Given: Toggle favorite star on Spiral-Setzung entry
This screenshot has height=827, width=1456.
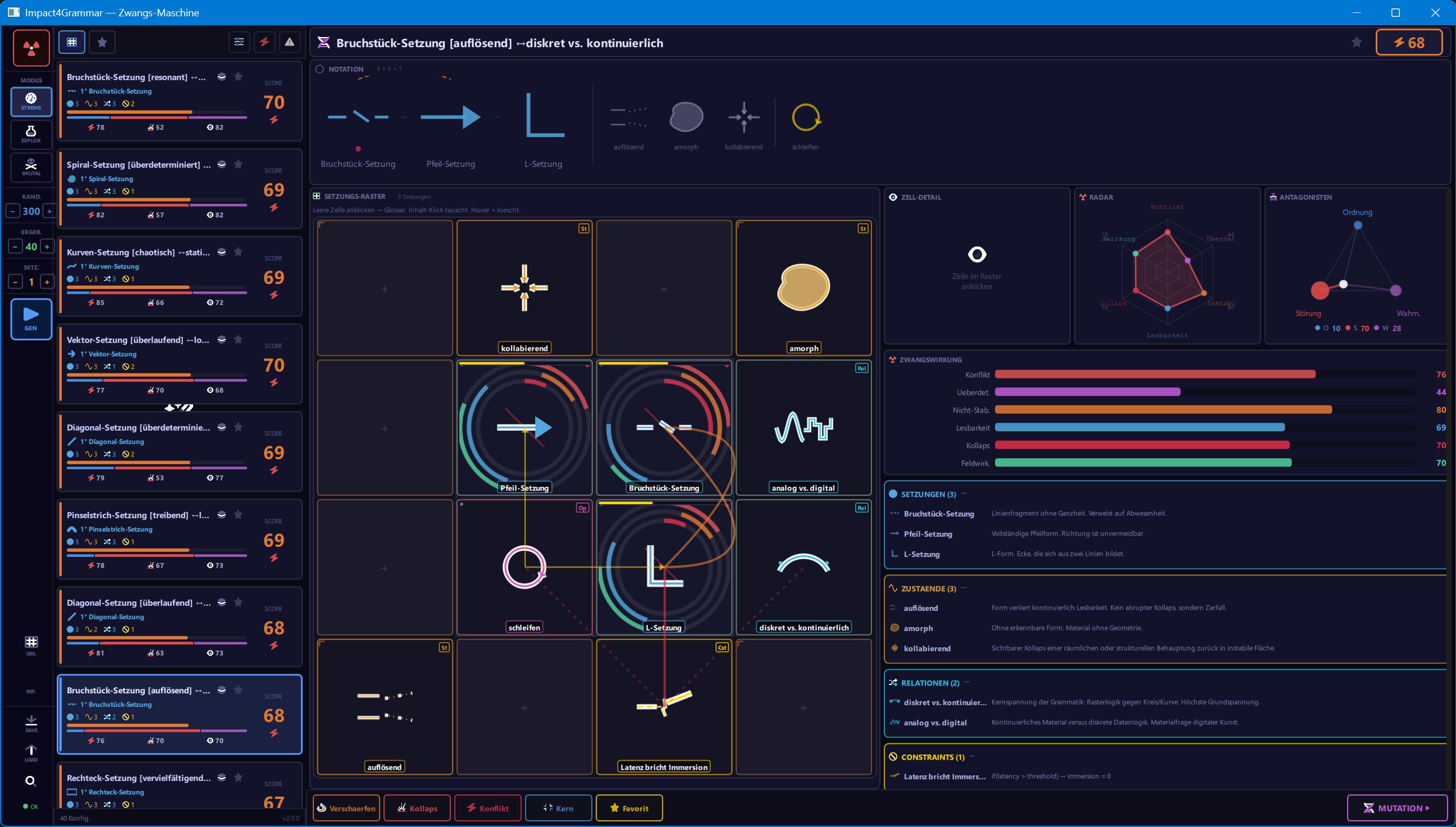Looking at the screenshot, I should coord(239,164).
